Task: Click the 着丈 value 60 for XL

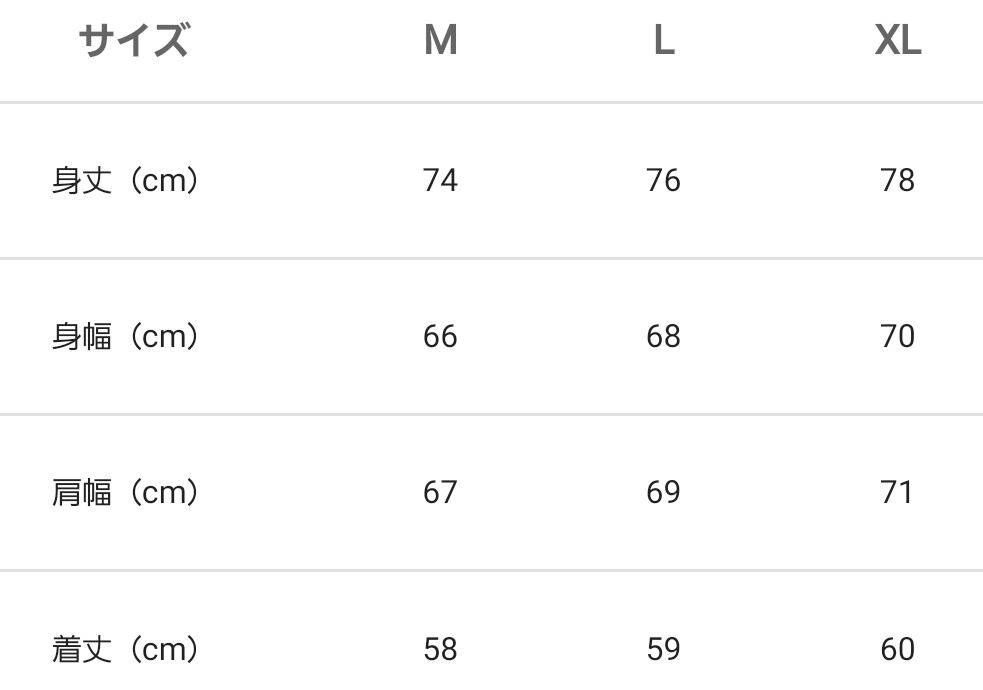Action: (x=897, y=650)
